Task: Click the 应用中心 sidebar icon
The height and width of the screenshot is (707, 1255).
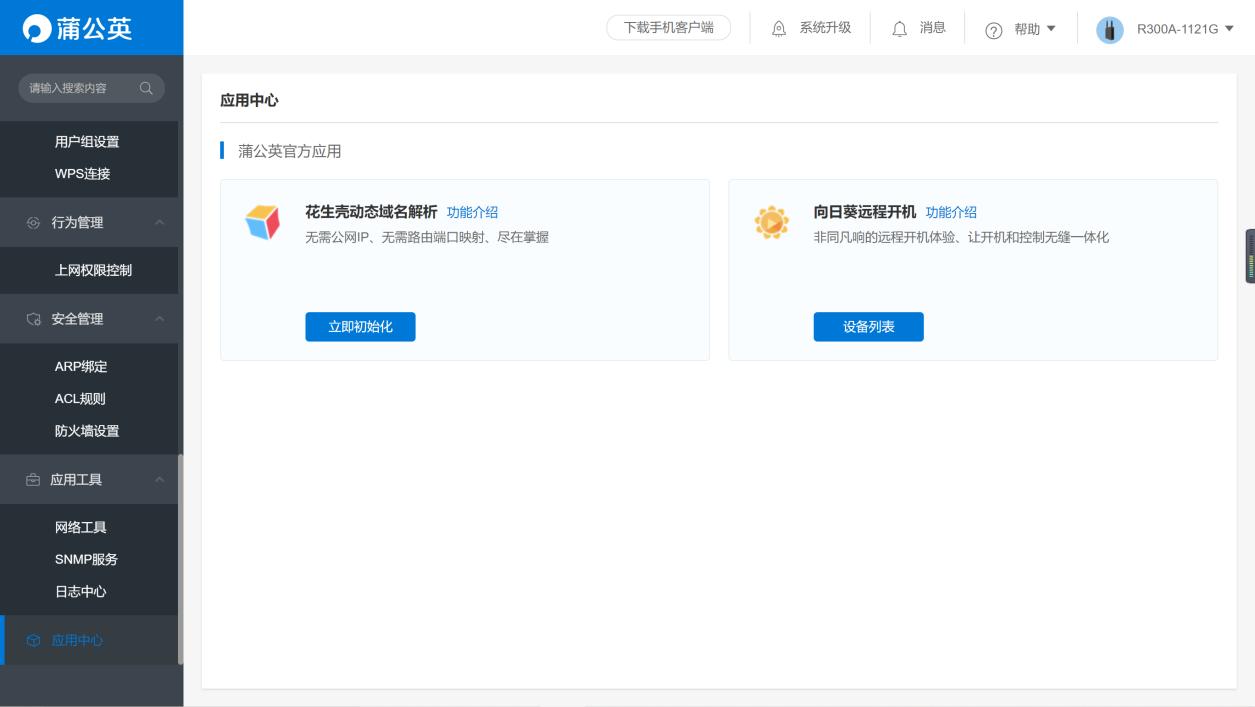Action: (x=33, y=640)
